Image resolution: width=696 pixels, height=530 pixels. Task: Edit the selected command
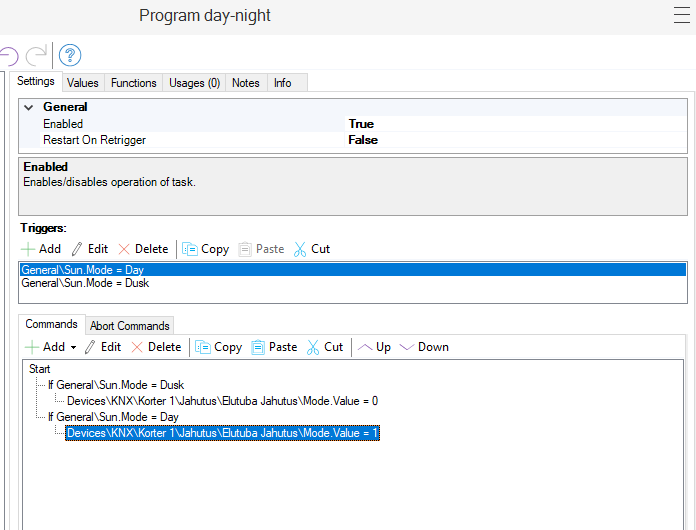[101, 347]
